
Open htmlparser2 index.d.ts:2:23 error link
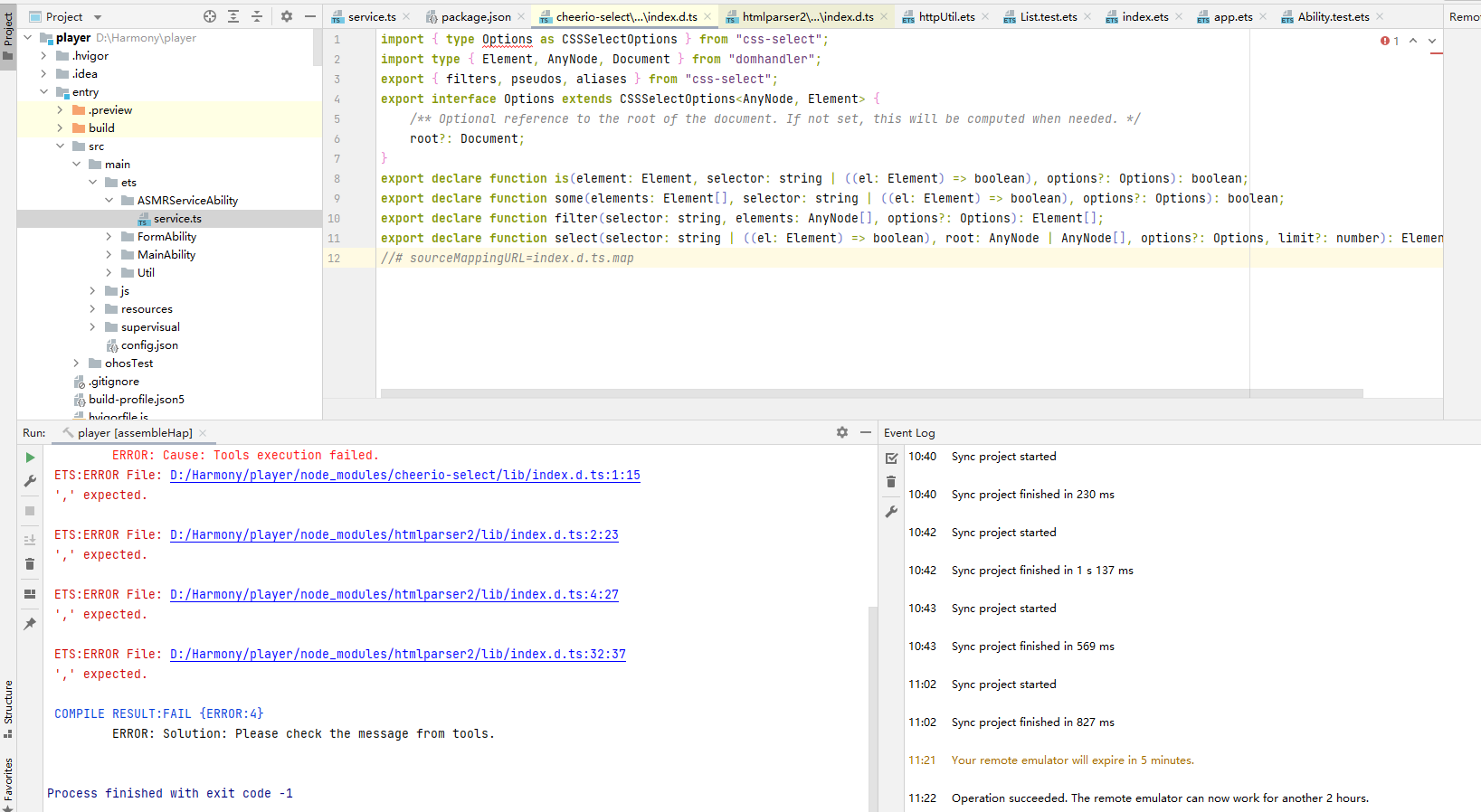tap(394, 534)
